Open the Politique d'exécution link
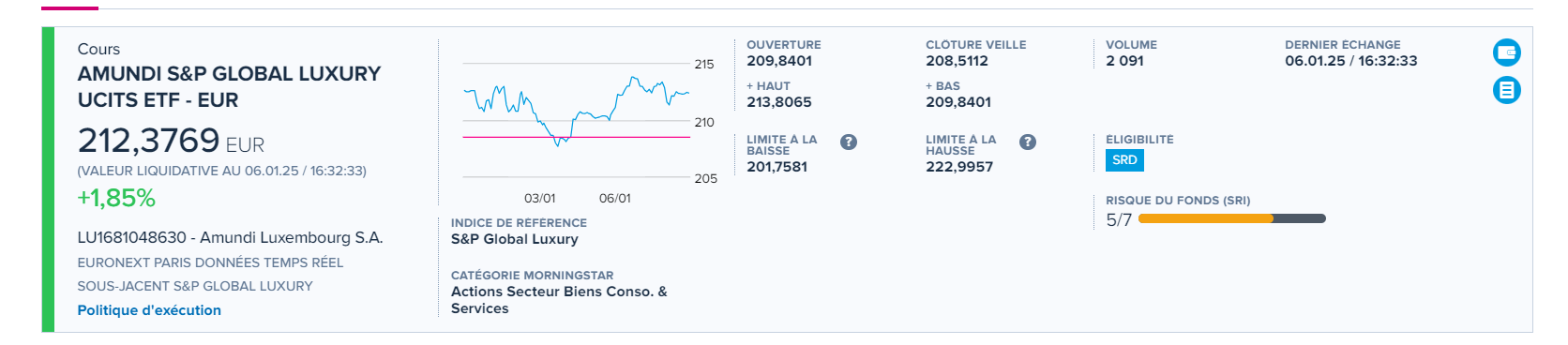1568x345 pixels. 149,310
